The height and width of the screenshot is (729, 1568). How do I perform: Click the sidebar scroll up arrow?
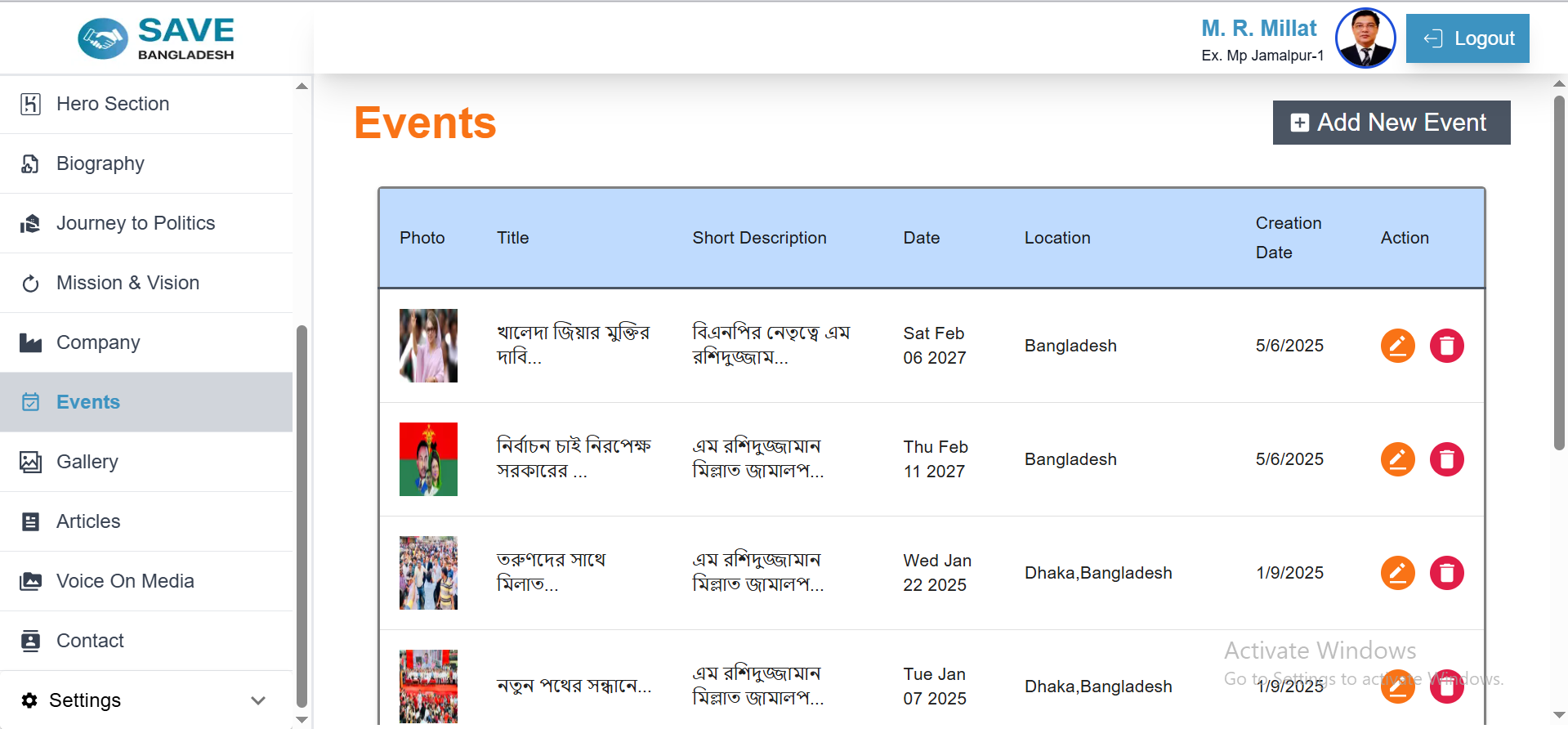click(x=302, y=86)
